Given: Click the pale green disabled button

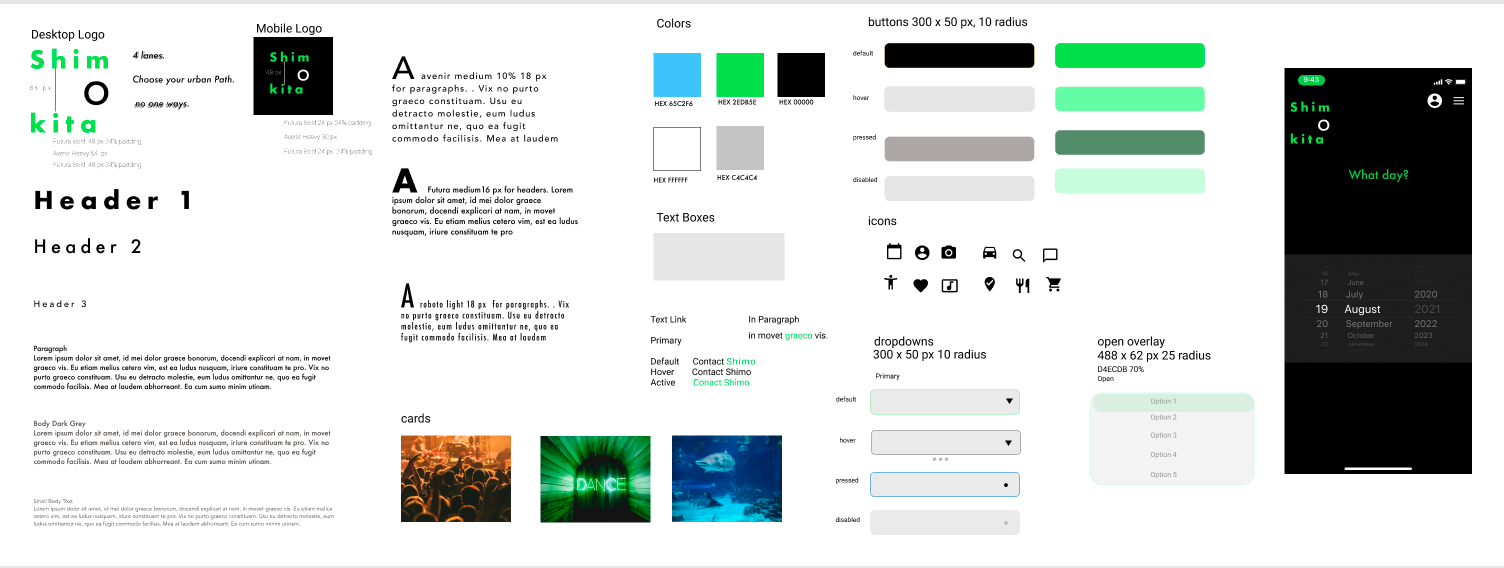Looking at the screenshot, I should click(1130, 181).
